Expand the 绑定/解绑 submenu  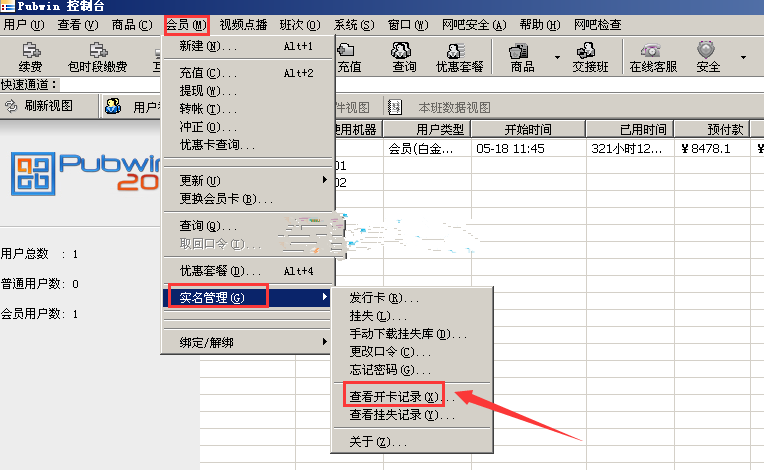(x=245, y=342)
